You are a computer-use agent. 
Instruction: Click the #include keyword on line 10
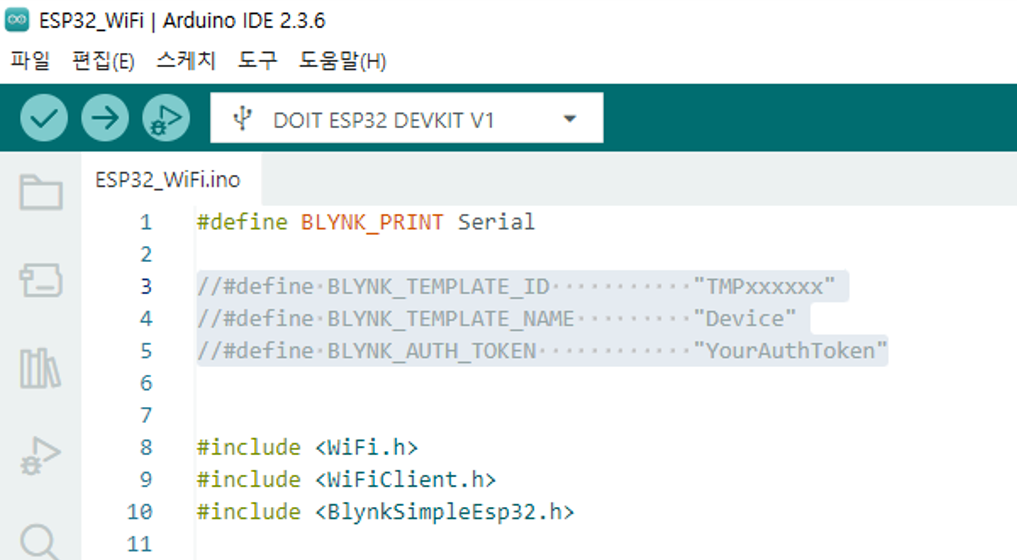pyautogui.click(x=248, y=512)
